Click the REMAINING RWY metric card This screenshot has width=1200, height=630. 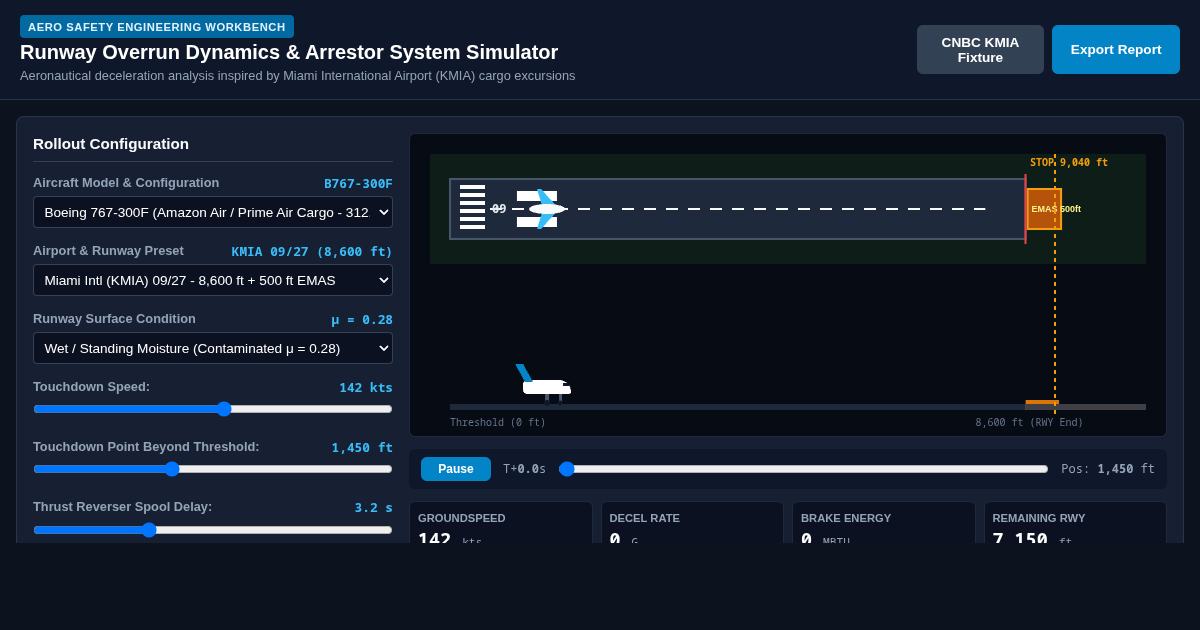1075,523
